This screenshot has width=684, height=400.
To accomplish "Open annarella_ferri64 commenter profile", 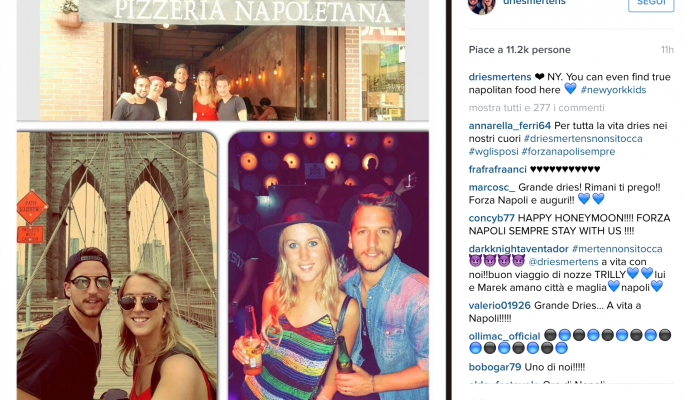I will click(x=510, y=126).
